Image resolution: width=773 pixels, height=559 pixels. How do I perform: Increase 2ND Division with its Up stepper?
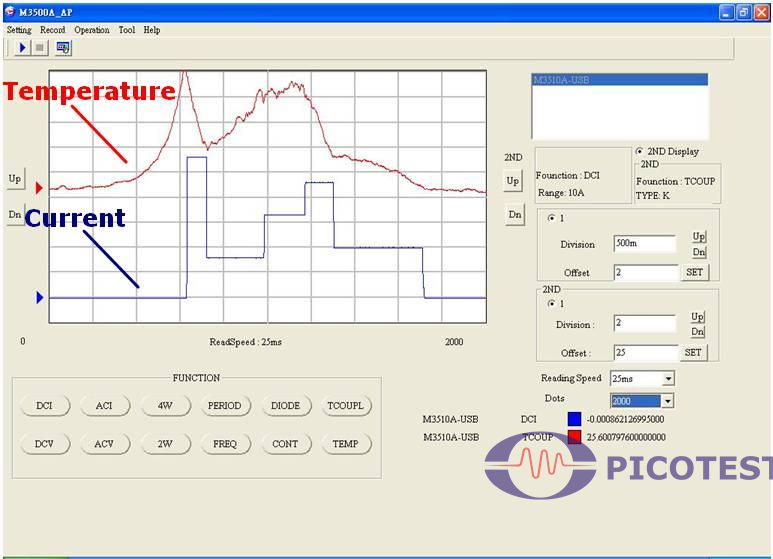tap(697, 316)
